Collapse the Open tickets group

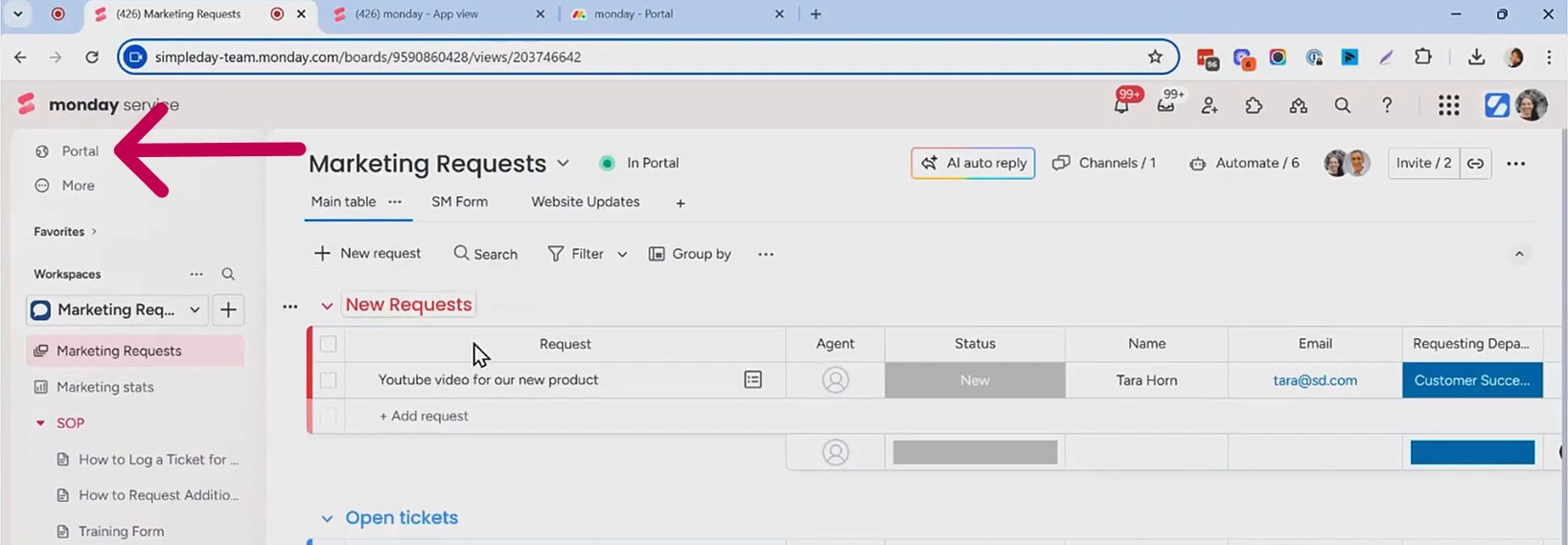pos(327,518)
